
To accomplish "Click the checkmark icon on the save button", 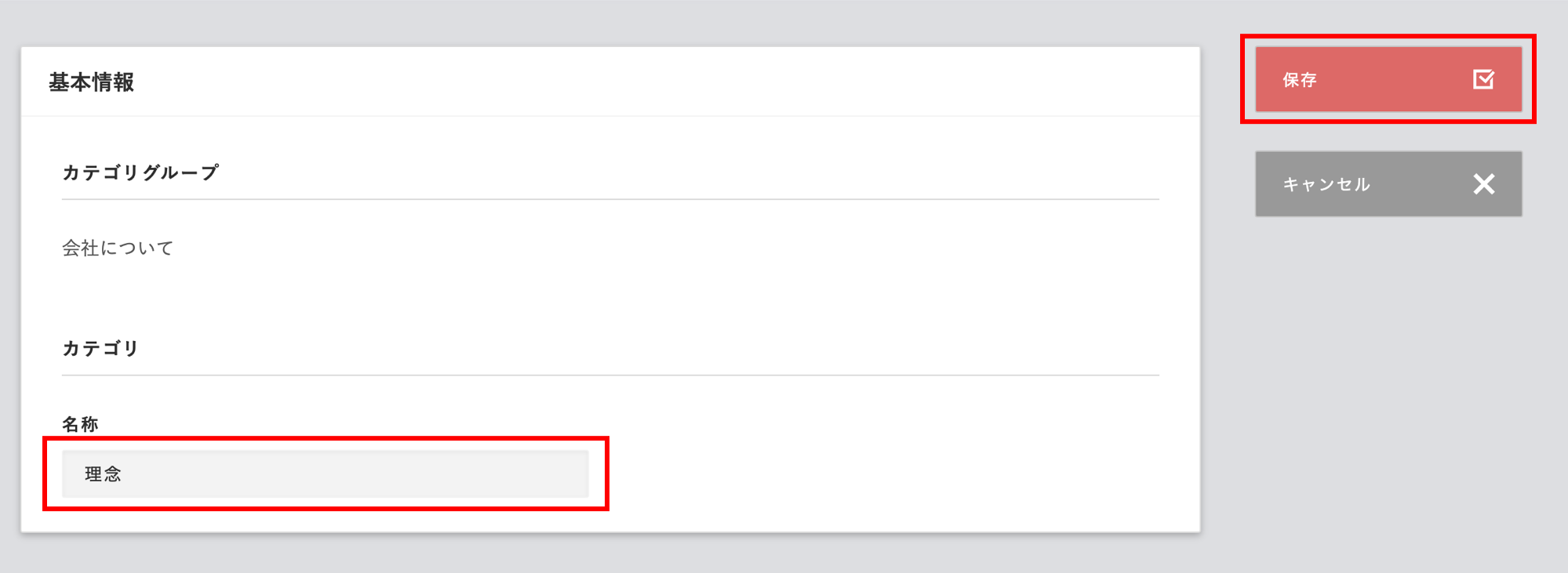I will point(1483,79).
